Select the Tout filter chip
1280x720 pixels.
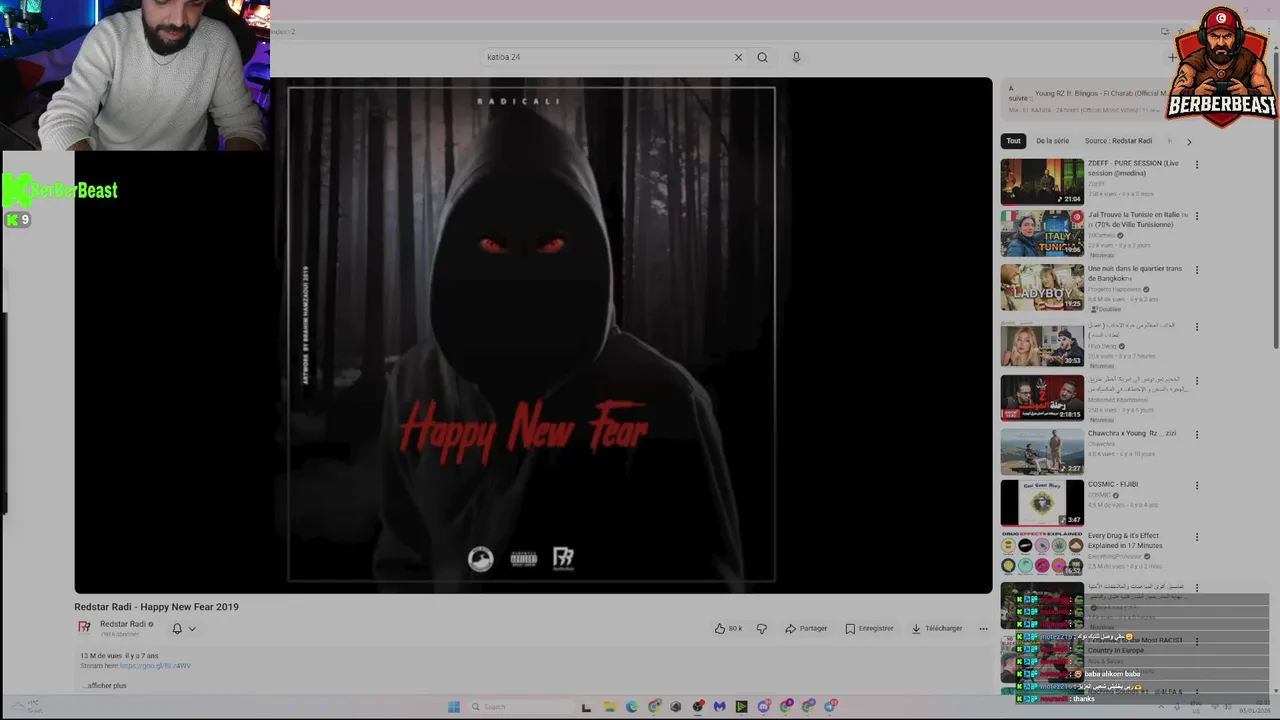1014,141
